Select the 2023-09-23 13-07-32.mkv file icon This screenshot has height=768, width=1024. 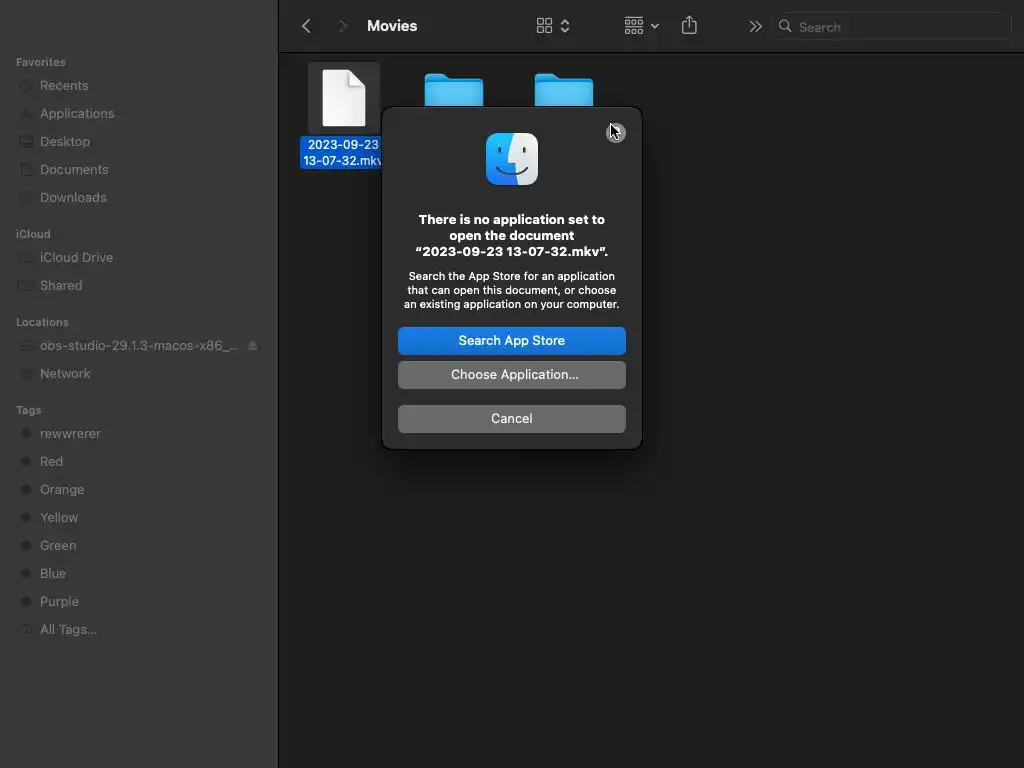tap(344, 98)
